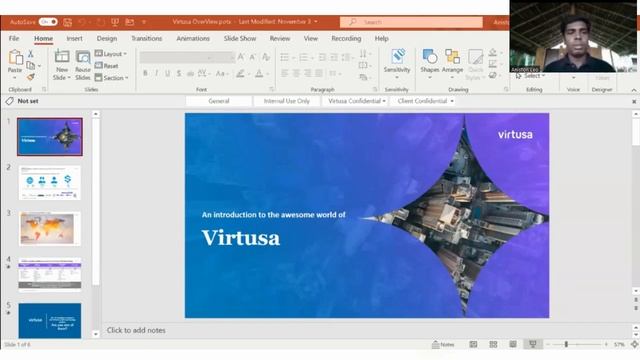Expand the Virtusa Confidential dropdown
640x360 pixels.
click(x=384, y=101)
